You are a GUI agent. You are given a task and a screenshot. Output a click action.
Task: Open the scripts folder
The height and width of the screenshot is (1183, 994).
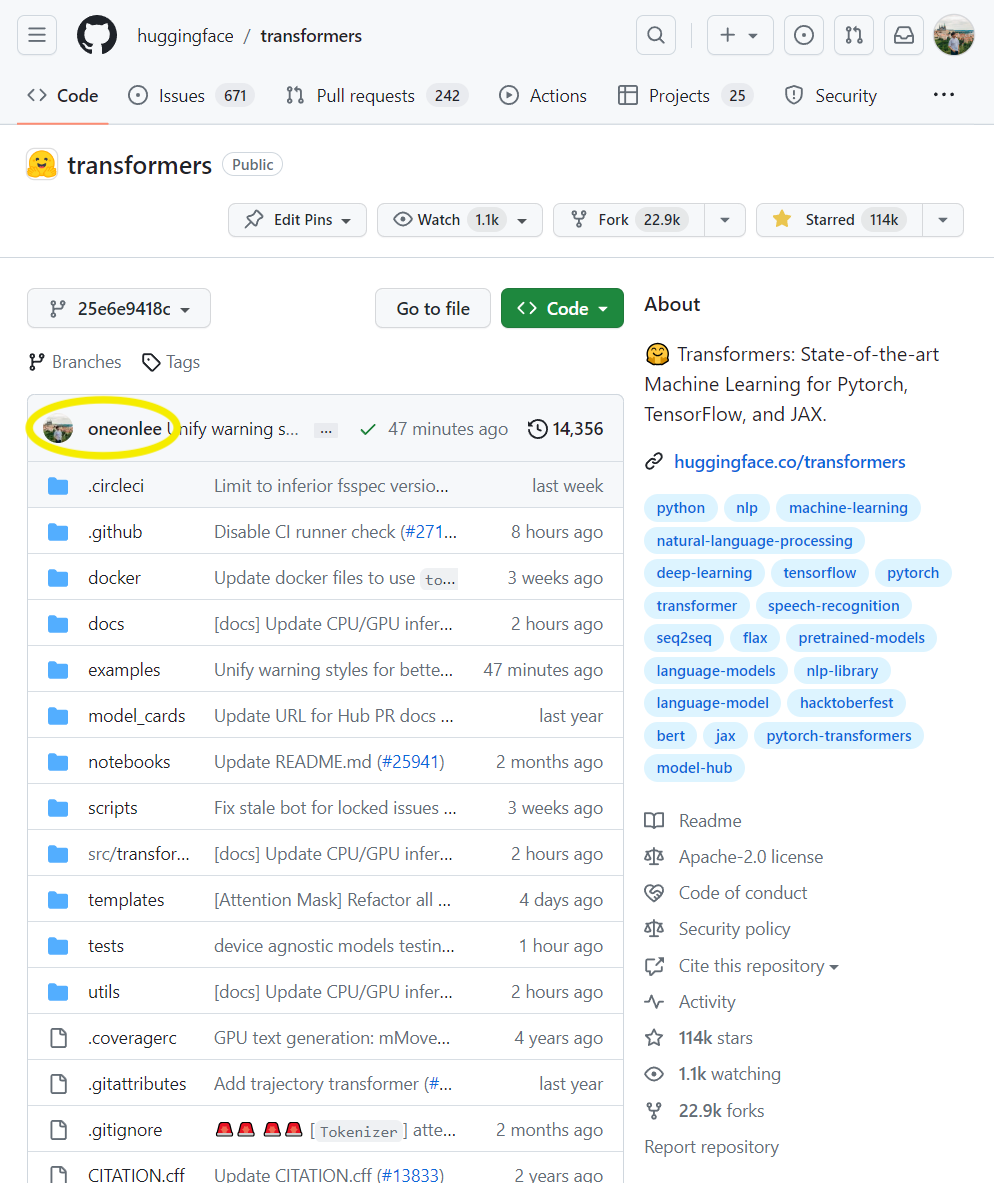112,808
